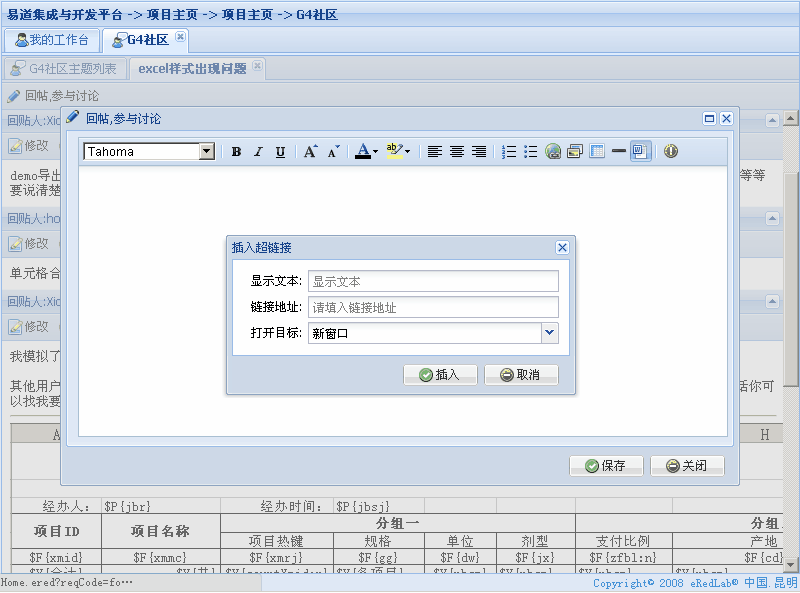This screenshot has width=800, height=593.
Task: Click the help info icon on toolbar
Action: tap(668, 152)
